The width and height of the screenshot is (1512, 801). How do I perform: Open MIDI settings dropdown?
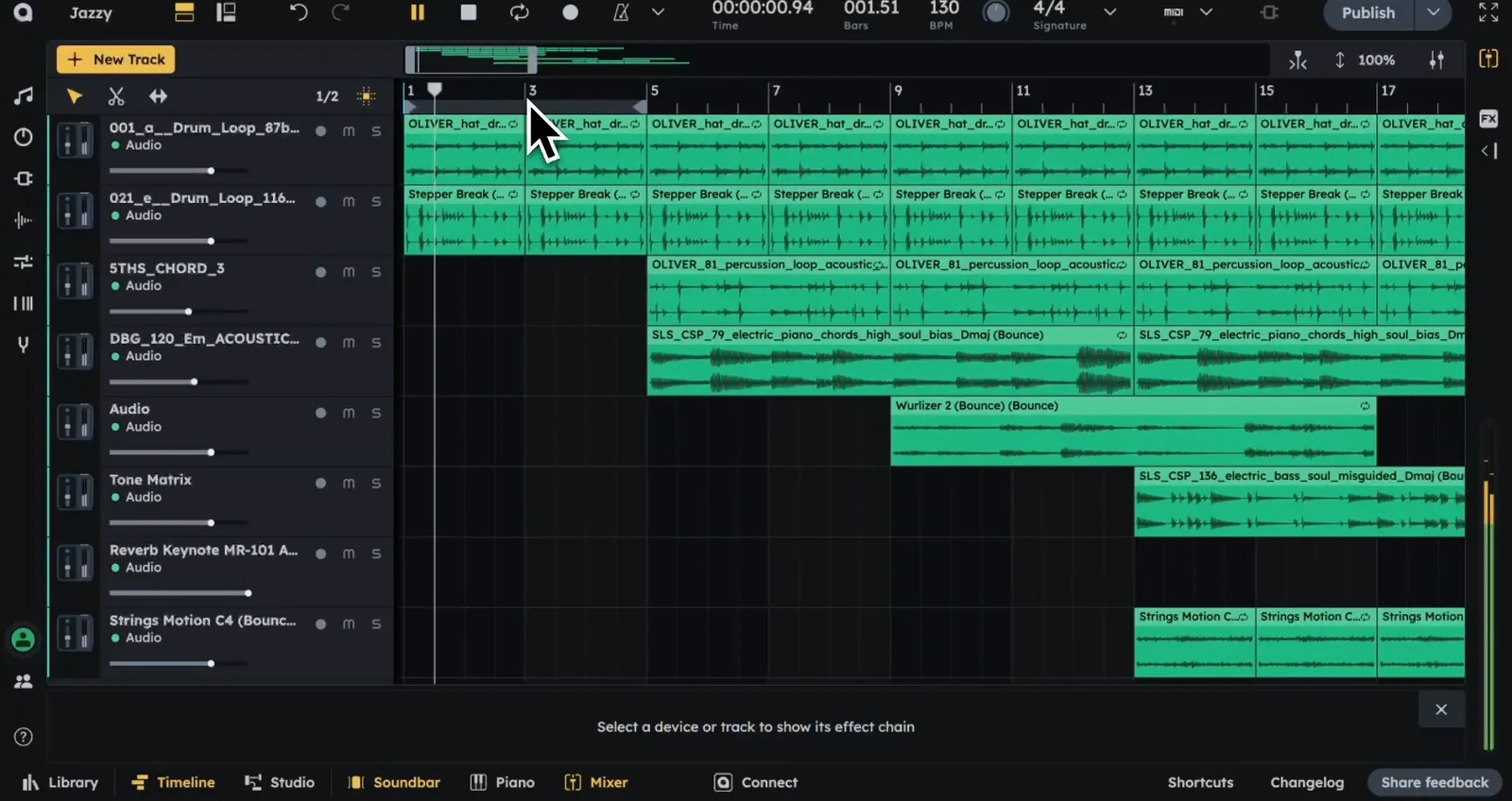pos(1206,12)
